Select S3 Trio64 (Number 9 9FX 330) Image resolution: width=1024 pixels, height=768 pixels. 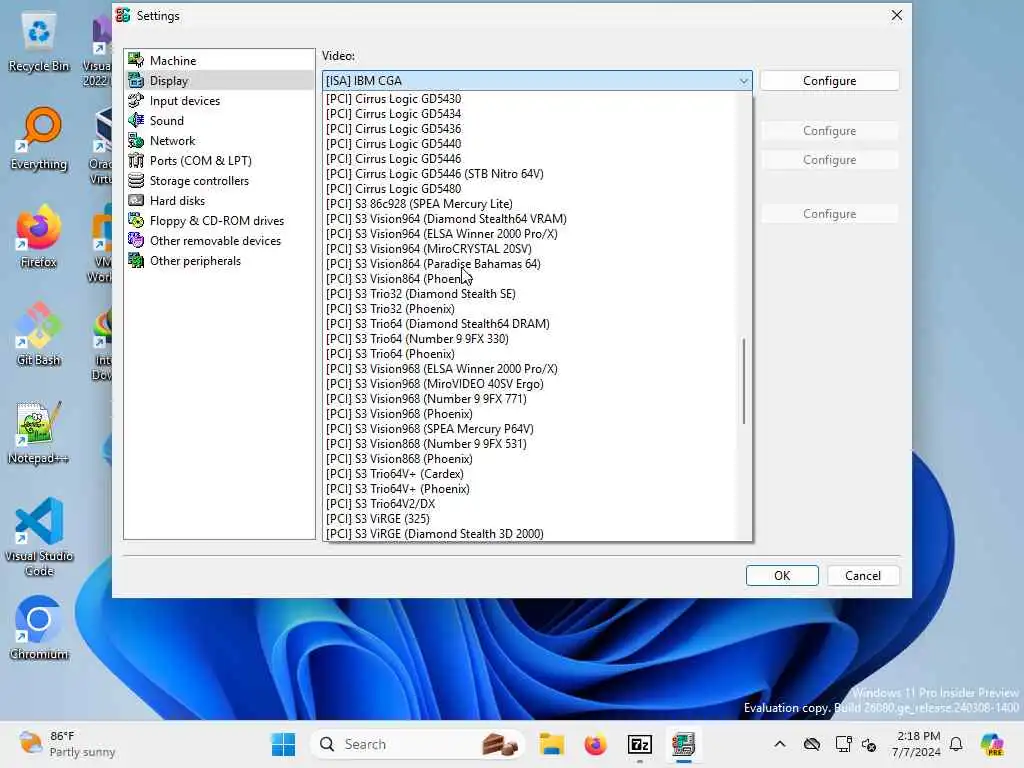pyautogui.click(x=530, y=339)
